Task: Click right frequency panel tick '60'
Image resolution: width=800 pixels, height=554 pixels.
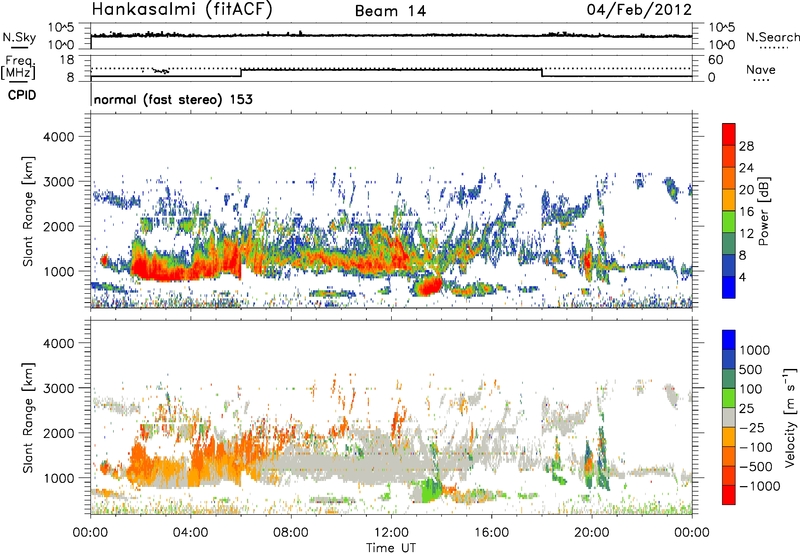Action: tap(716, 60)
